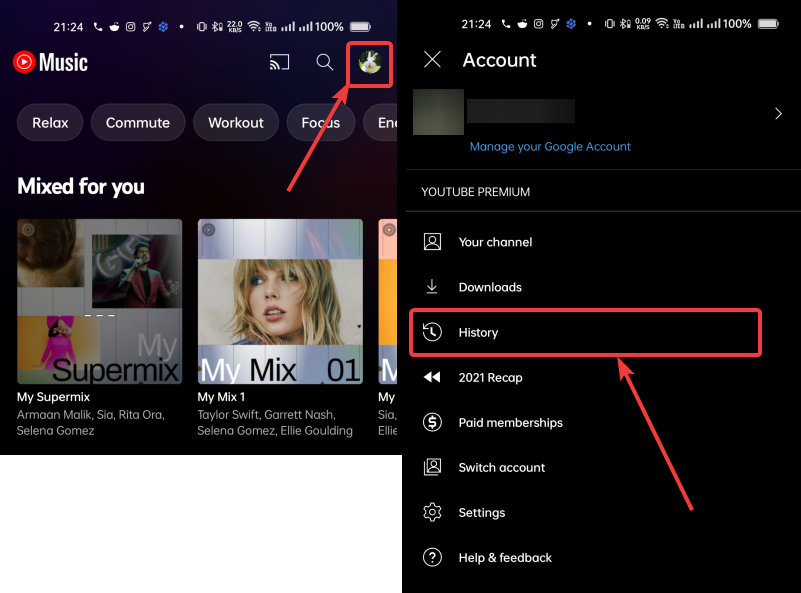Tap the Wi-Fi icon in left status bar

(x=254, y=26)
